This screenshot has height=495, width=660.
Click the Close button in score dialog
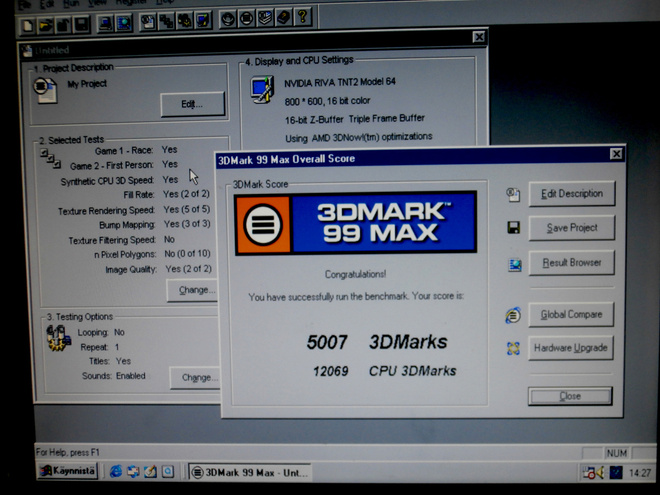pyautogui.click(x=570, y=396)
